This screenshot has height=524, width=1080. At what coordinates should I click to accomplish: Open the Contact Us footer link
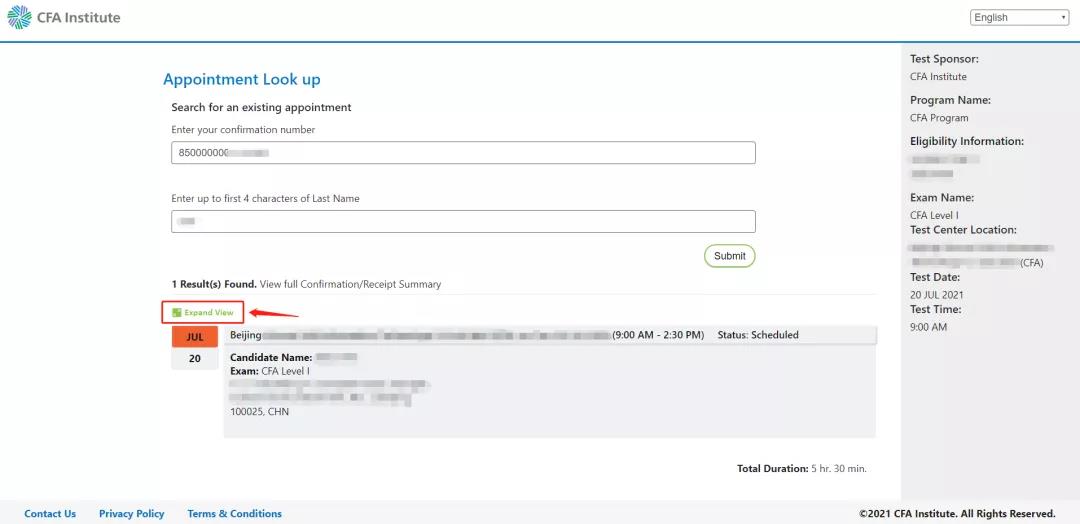(50, 514)
